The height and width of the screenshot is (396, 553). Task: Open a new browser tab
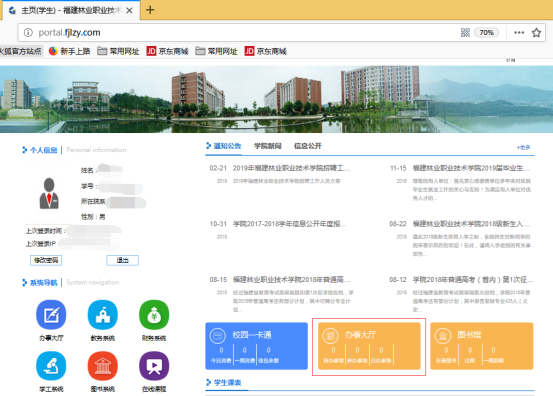click(x=150, y=10)
